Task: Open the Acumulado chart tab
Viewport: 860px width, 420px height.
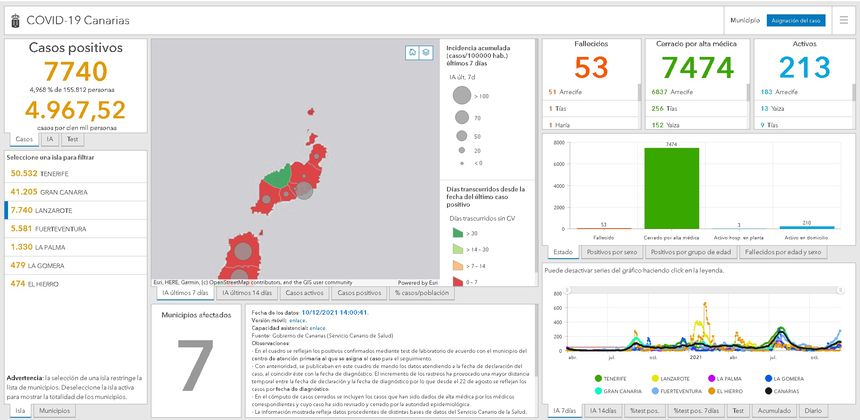Action: tap(774, 411)
